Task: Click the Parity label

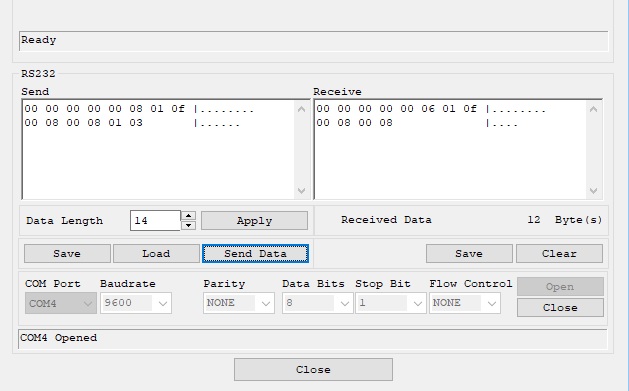Action: [224, 284]
